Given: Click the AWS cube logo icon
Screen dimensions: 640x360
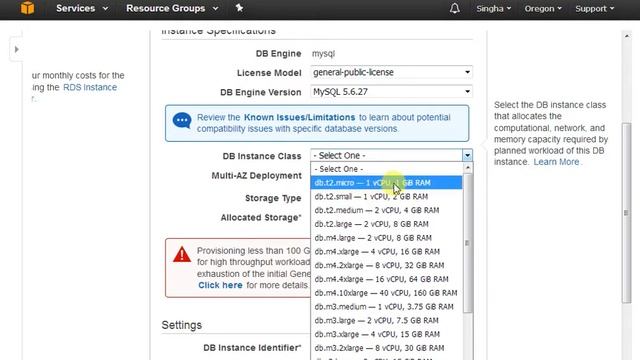Looking at the screenshot, I should 27,7.
